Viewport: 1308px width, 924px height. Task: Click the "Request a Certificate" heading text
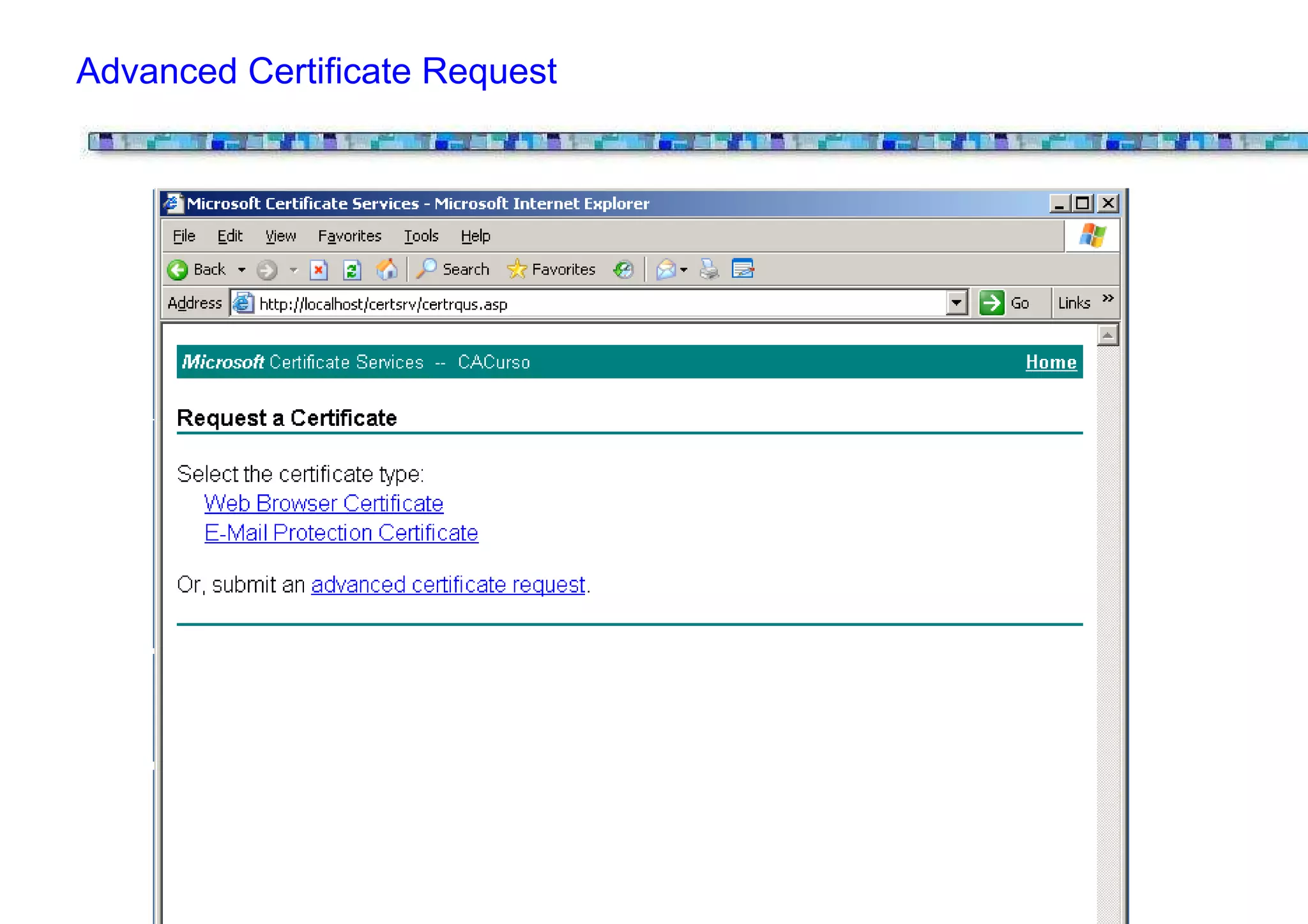click(287, 418)
